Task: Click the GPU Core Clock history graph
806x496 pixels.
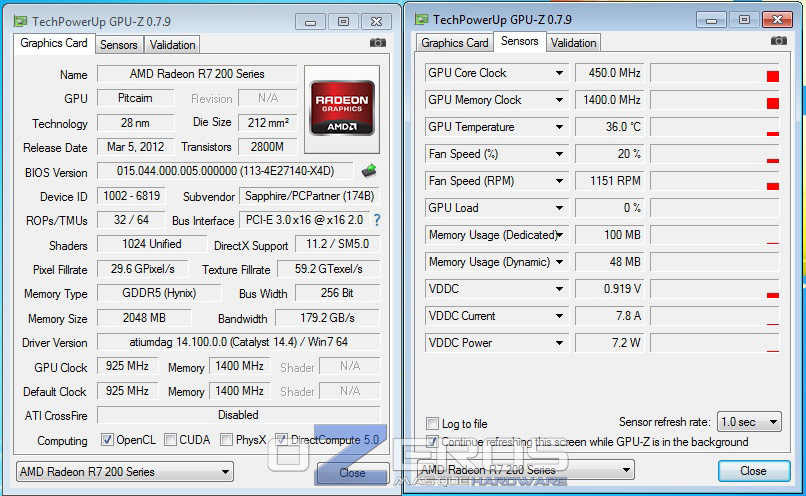Action: (715, 73)
